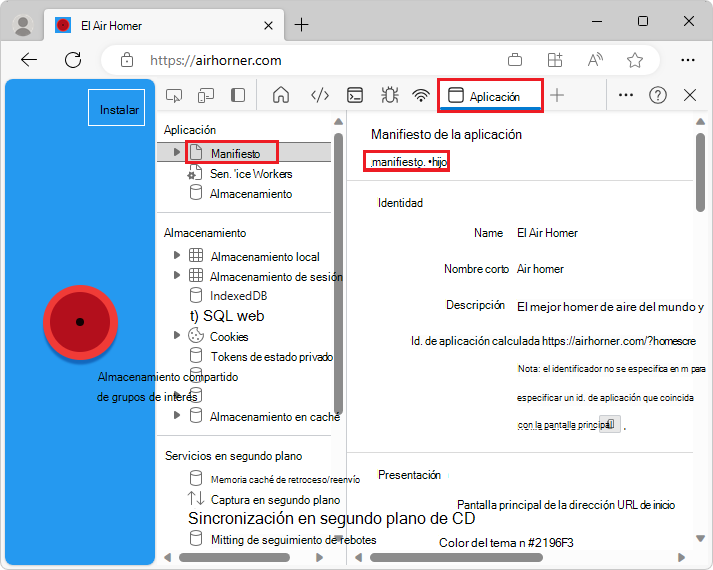713x570 pixels.
Task: Open app available install icon
Action: point(555,60)
